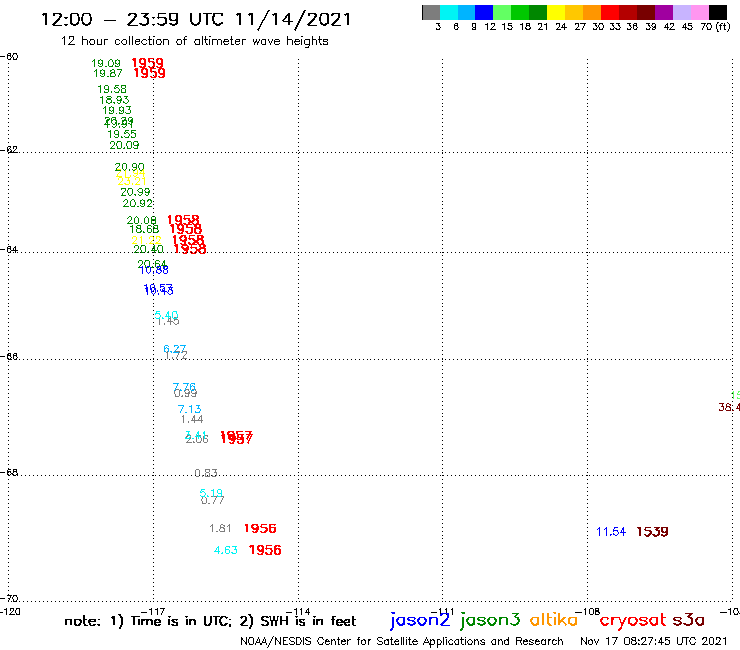Click the title '12:00 – 23:59 UTC 11/14/2021'
Viewport: 740px width, 650px height.
[x=196, y=20]
